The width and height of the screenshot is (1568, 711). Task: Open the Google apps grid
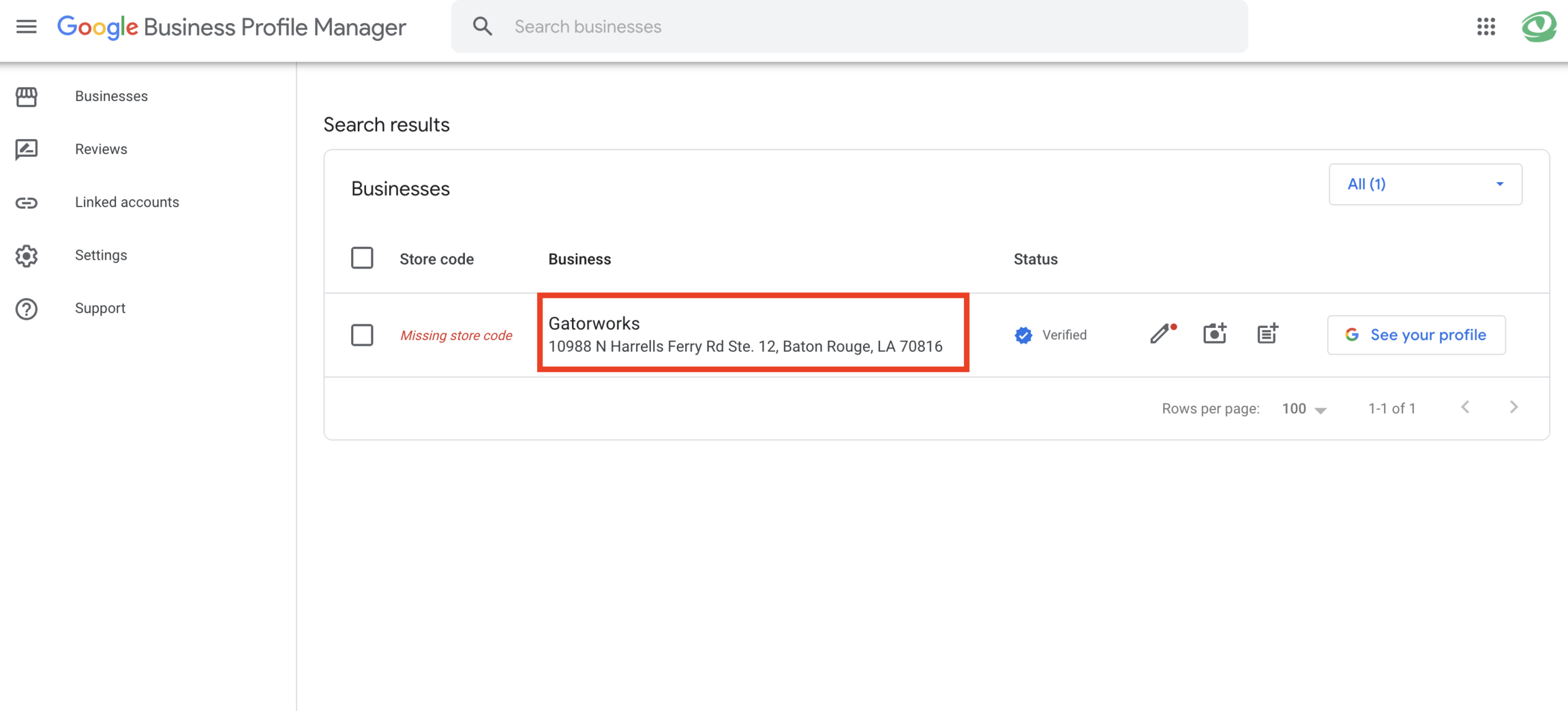point(1486,27)
